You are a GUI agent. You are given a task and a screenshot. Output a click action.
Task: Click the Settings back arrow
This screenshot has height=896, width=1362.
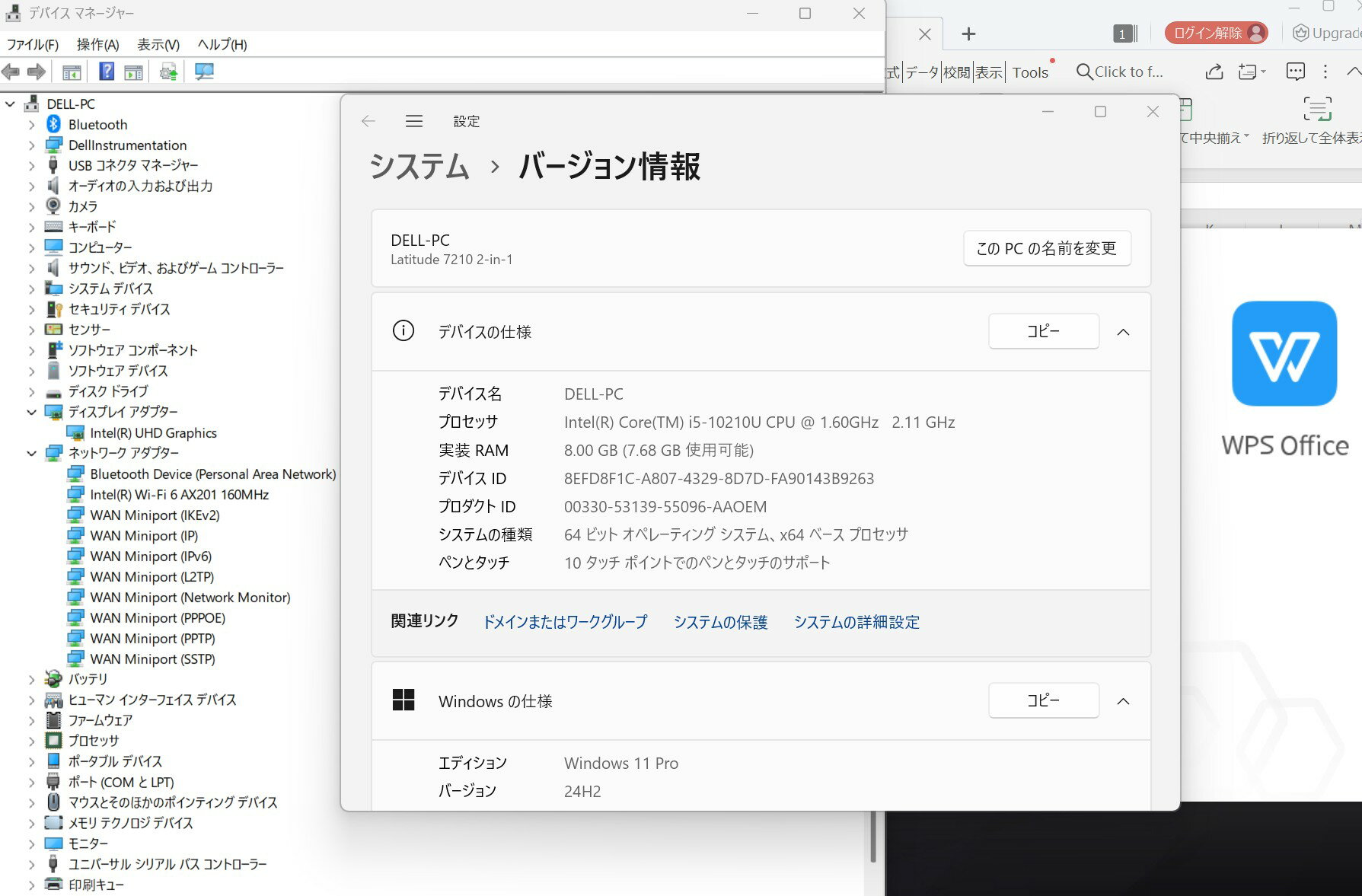pos(368,121)
